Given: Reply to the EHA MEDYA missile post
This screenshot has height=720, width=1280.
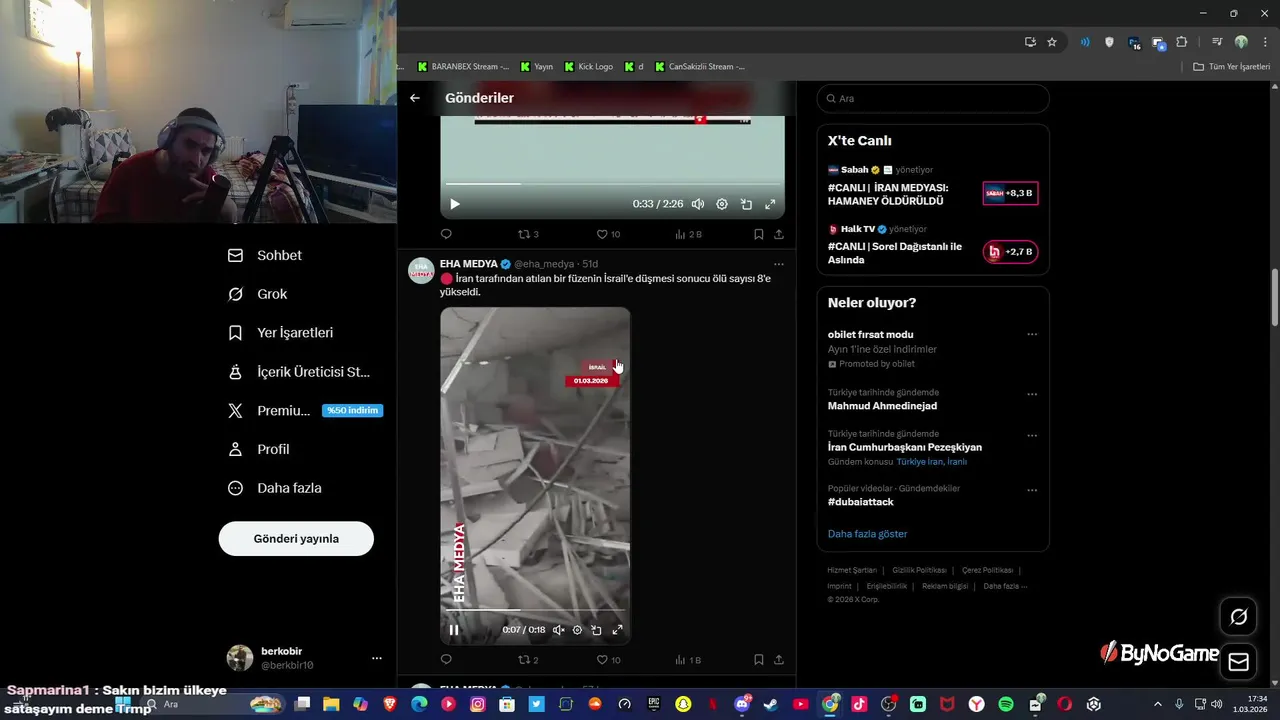Looking at the screenshot, I should (x=446, y=660).
